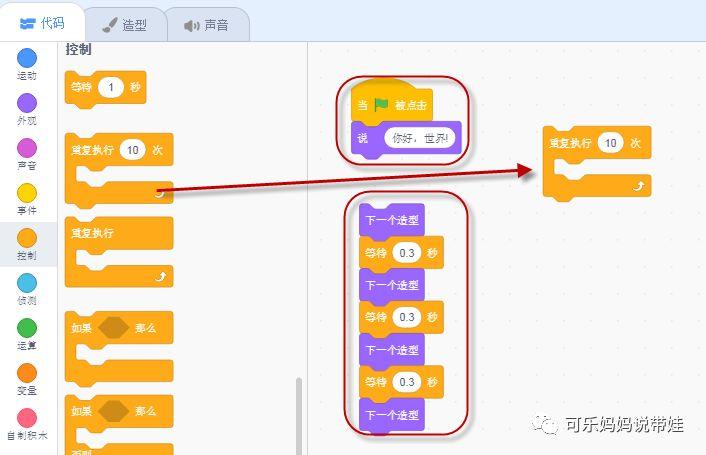Open the 造型 (Costumes) tab
Viewport: 706px width, 455px height.
tap(125, 25)
